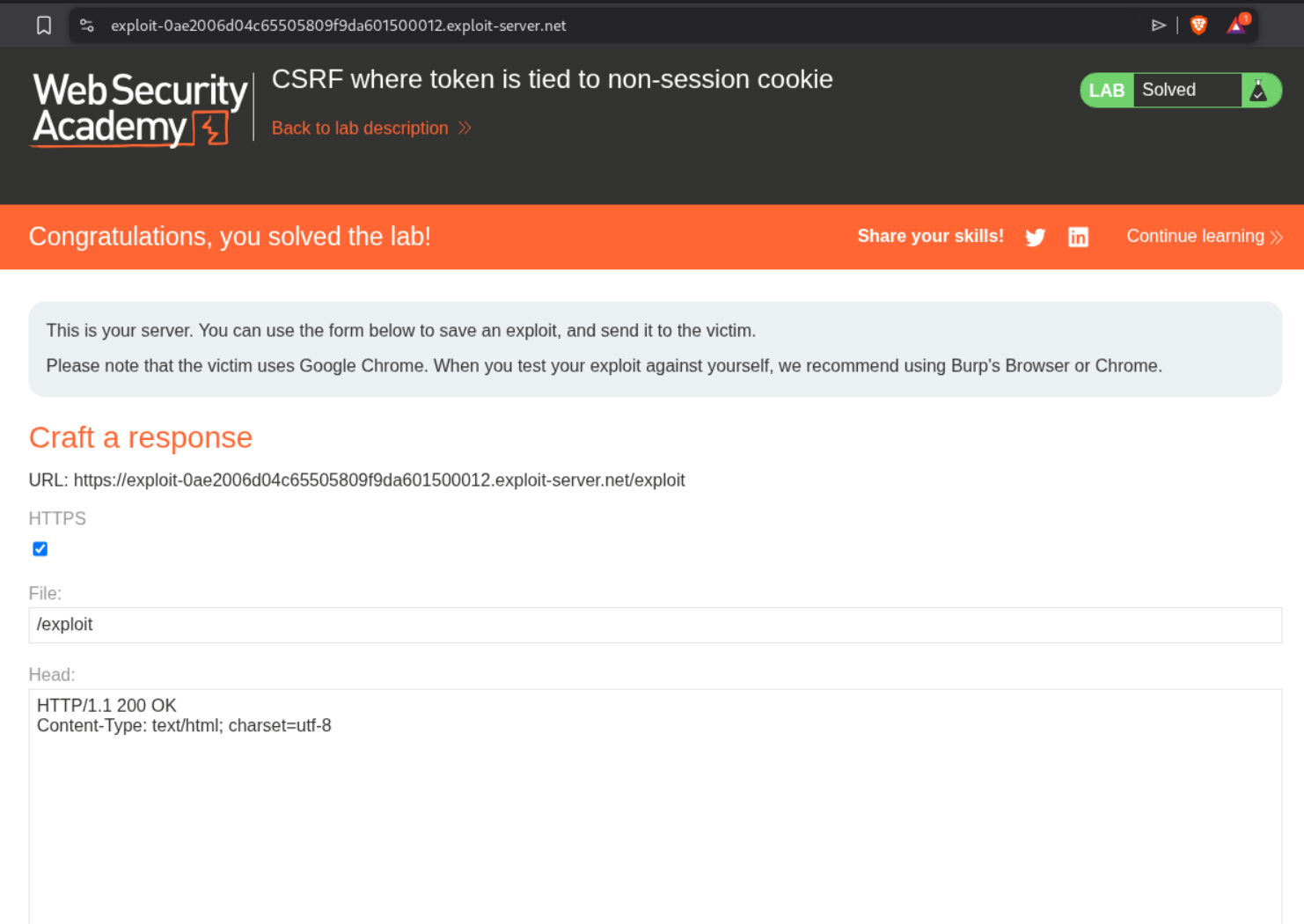Click the send/share arrow icon in toolbar
This screenshot has height=924, width=1304.
[x=1158, y=26]
